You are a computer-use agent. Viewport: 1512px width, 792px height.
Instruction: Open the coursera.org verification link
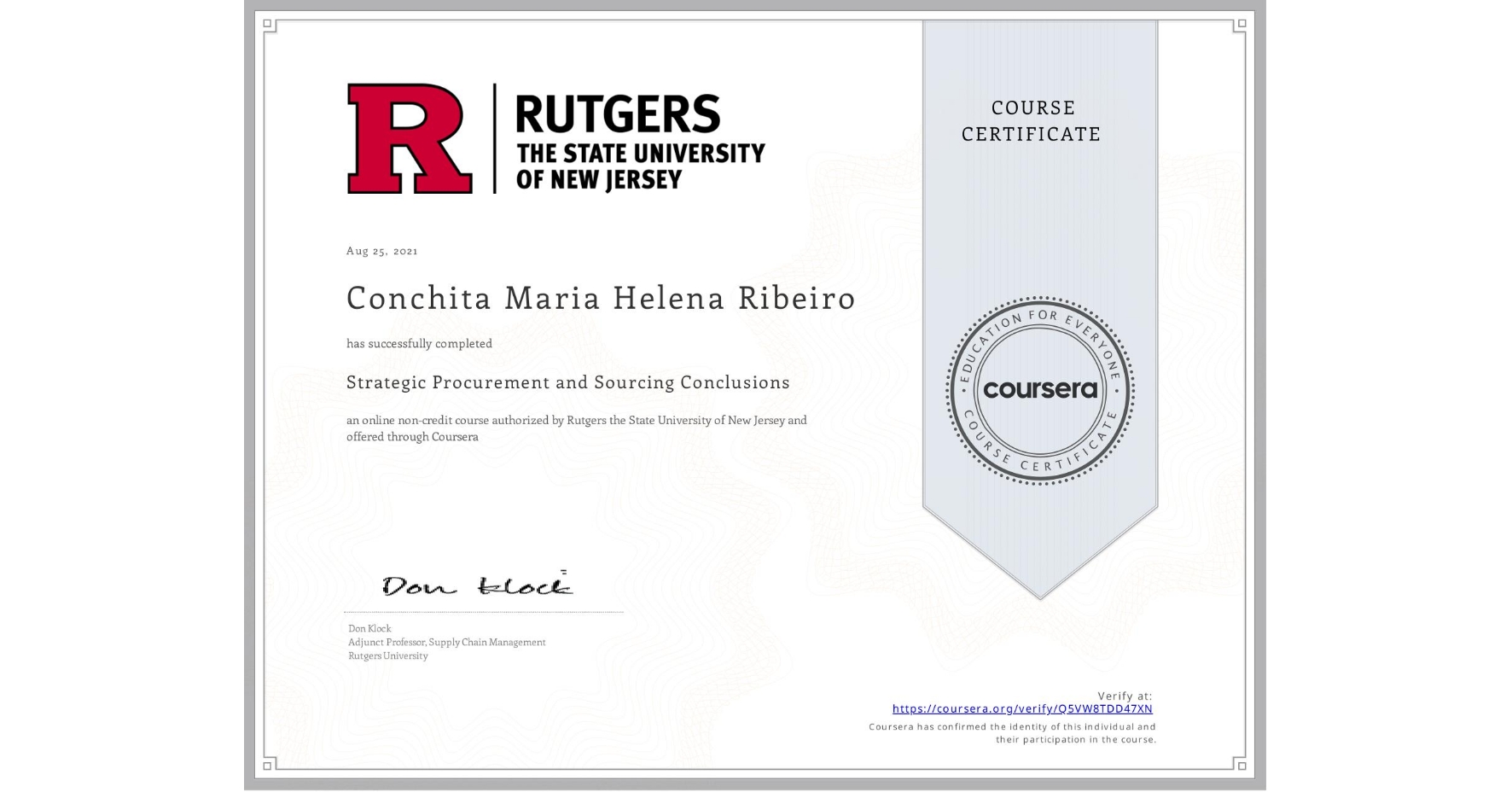click(x=1023, y=708)
